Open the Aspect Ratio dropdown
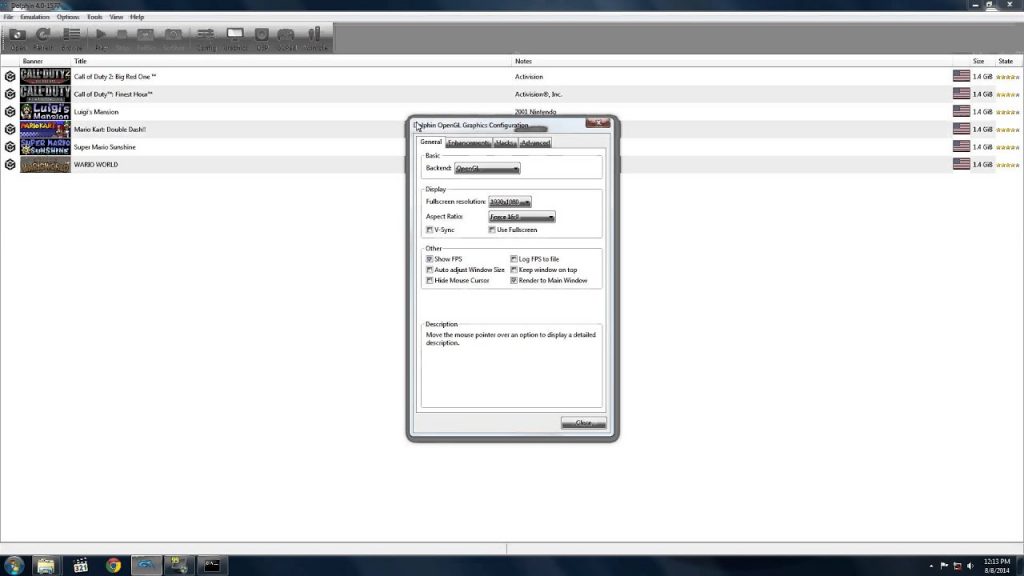 521,216
